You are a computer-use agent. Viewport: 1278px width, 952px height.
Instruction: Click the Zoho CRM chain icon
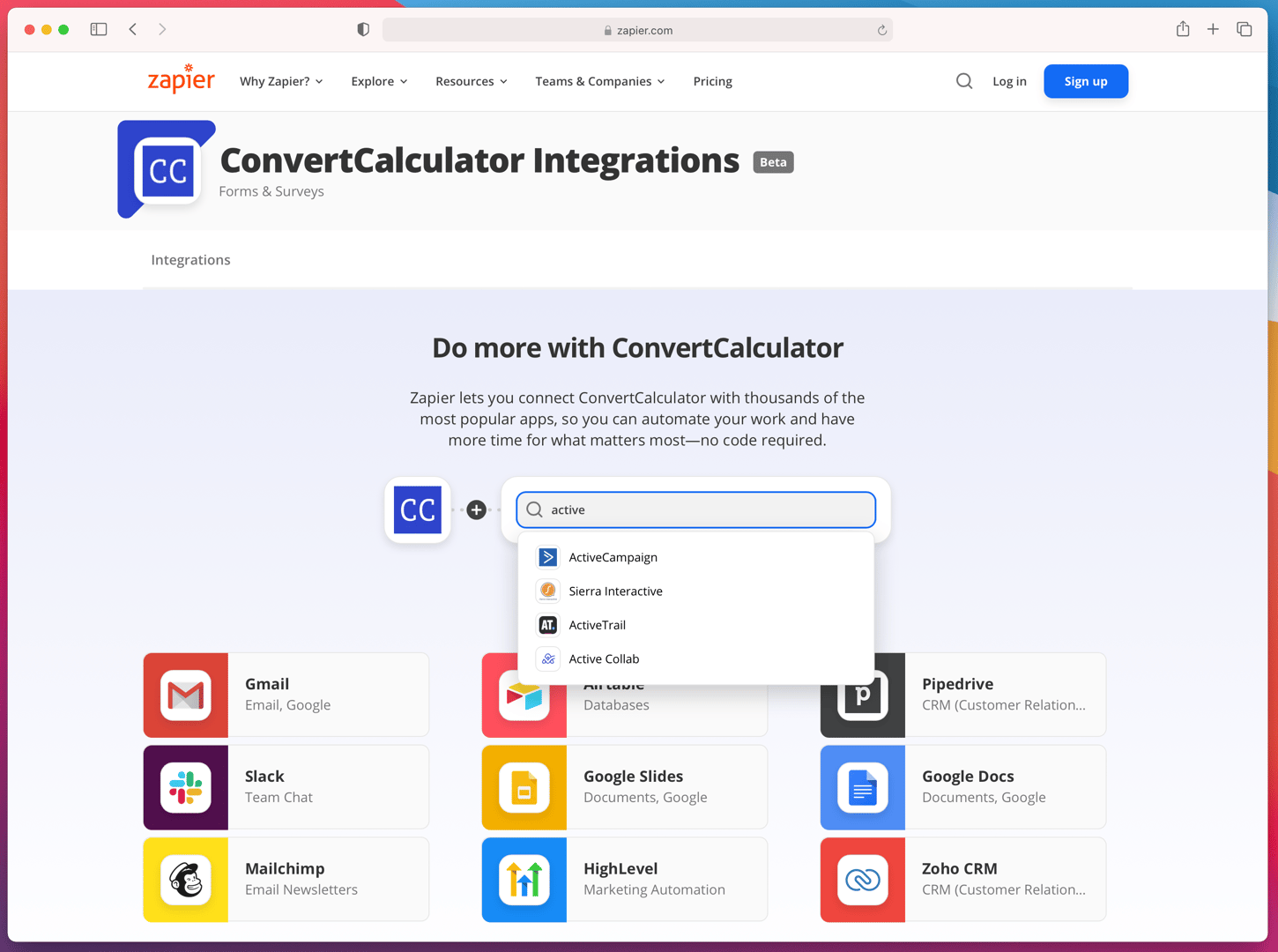863,880
